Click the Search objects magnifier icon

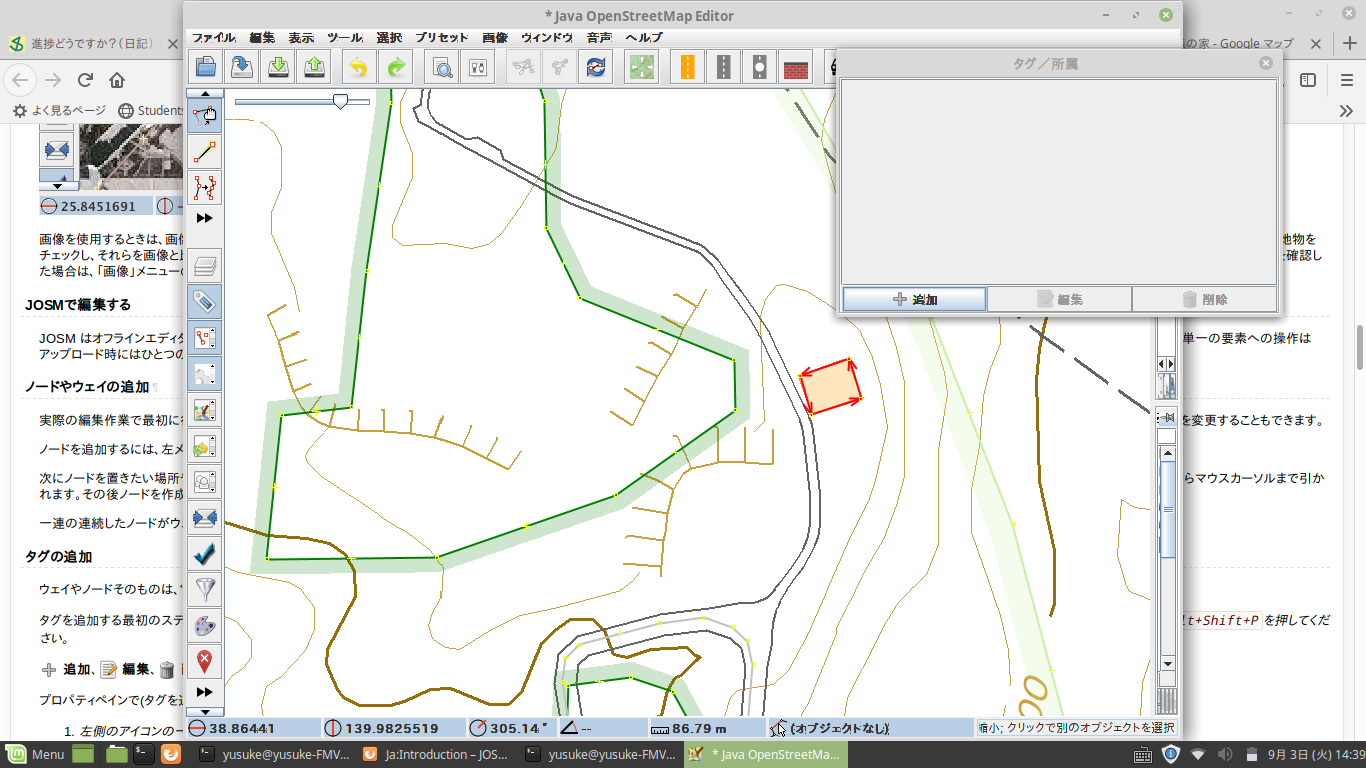[x=441, y=67]
